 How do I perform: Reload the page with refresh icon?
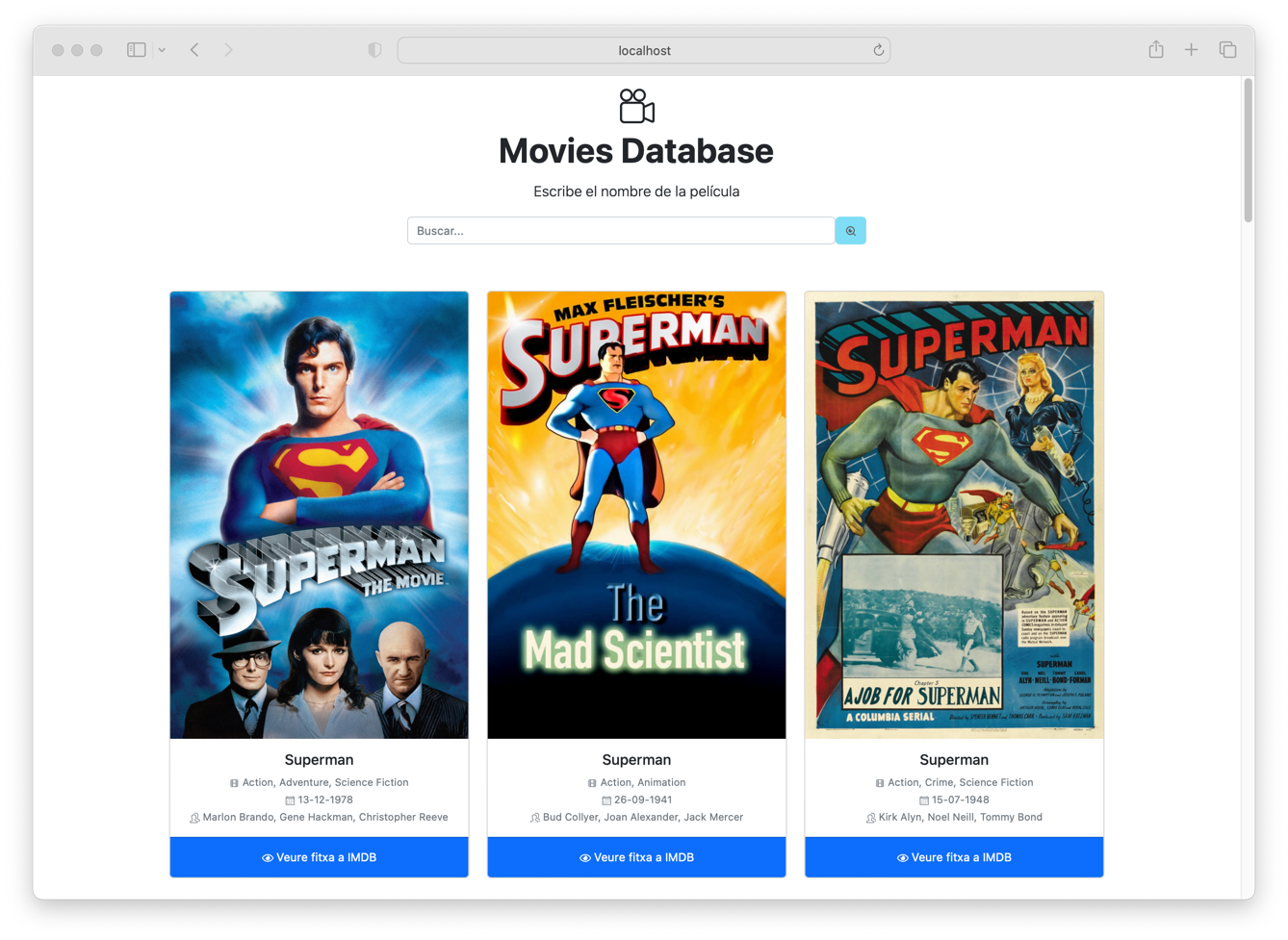878,50
